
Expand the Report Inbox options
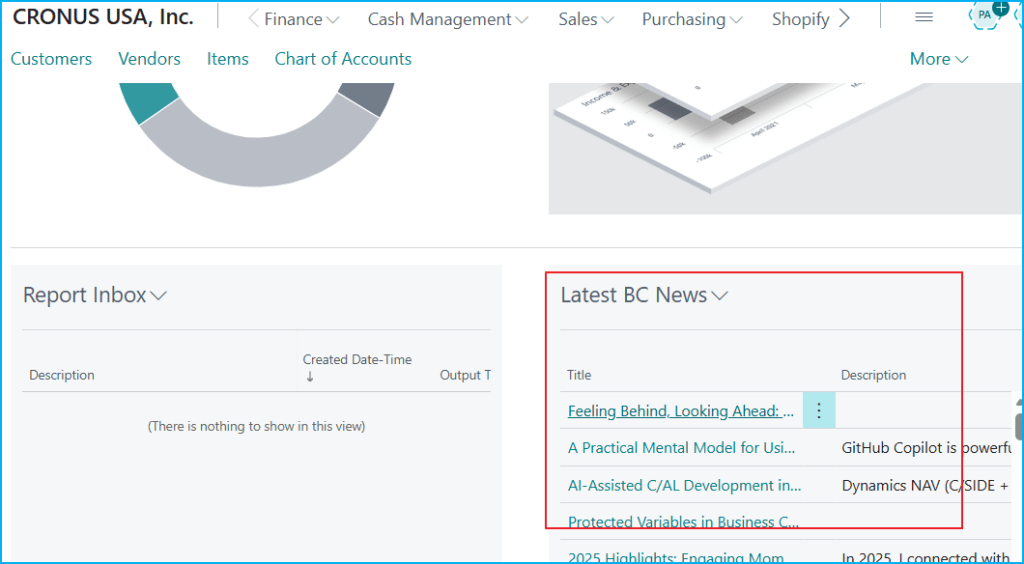click(95, 295)
